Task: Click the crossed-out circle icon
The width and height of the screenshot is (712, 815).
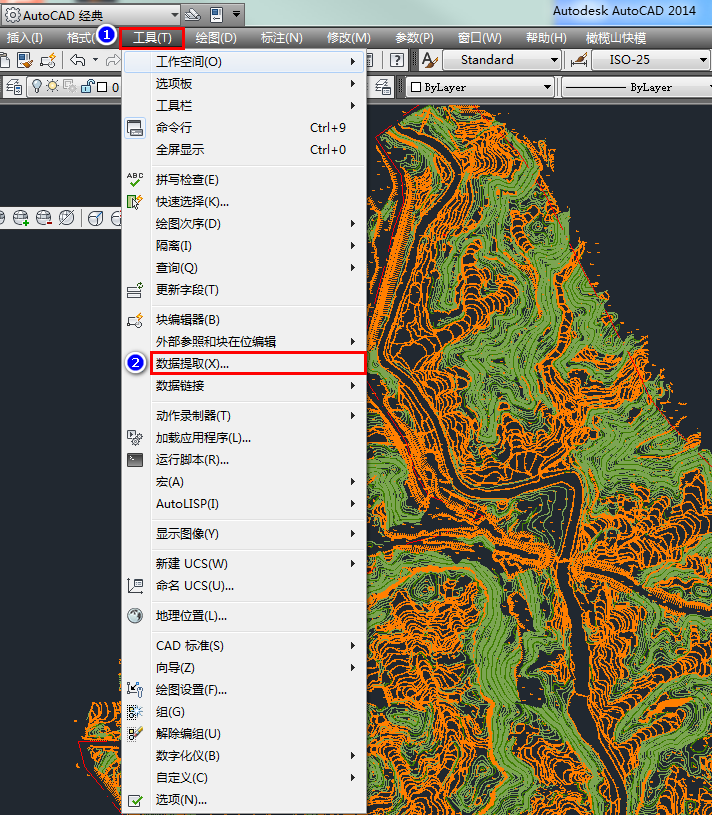Action: click(67, 218)
